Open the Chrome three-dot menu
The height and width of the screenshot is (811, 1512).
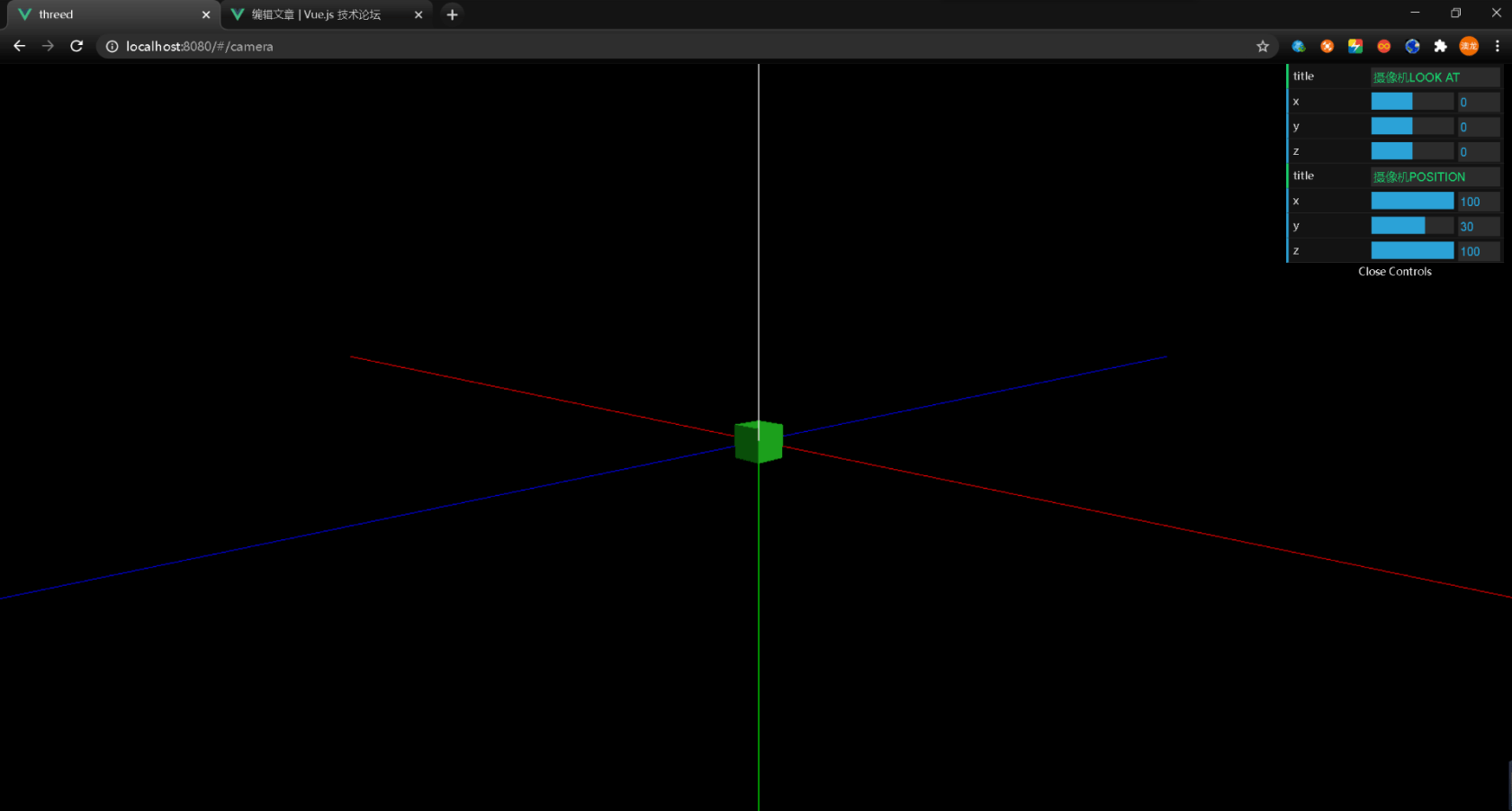tap(1497, 46)
